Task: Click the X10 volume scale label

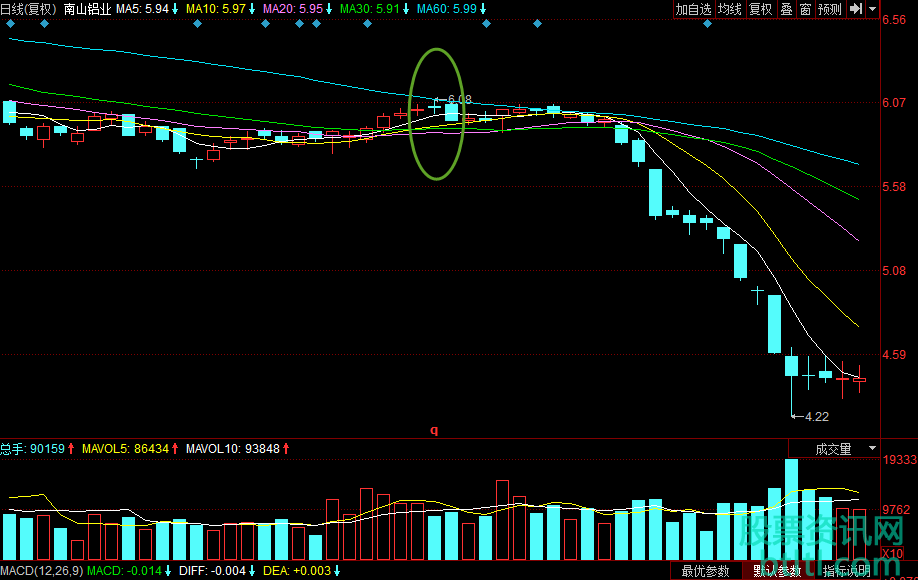Action: [x=892, y=553]
